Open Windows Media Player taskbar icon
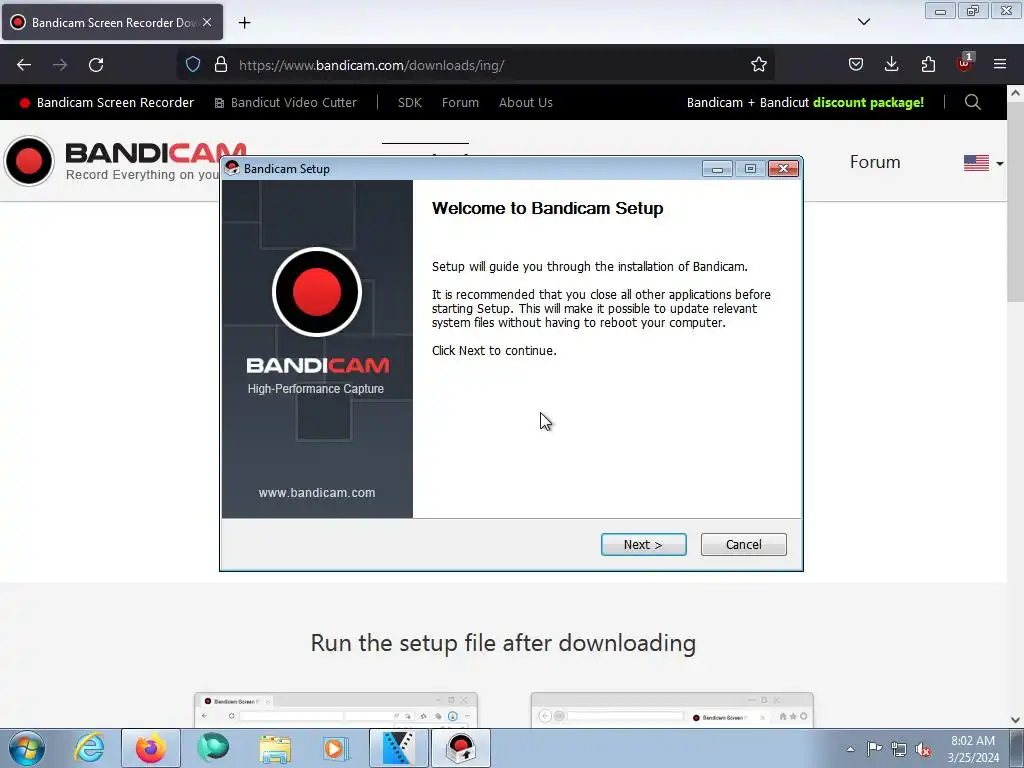1024x768 pixels. (x=337, y=748)
